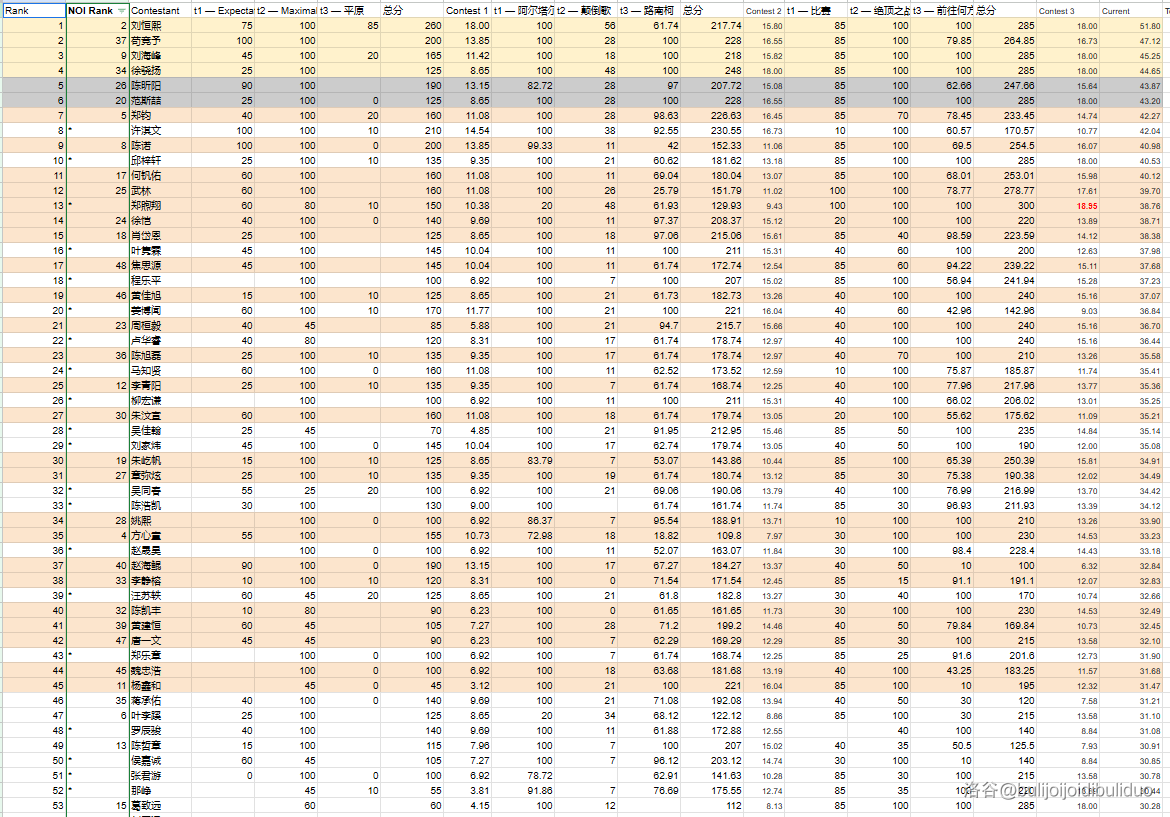
Task: Click the t1 — 比赛 column header
Action: 815,11
